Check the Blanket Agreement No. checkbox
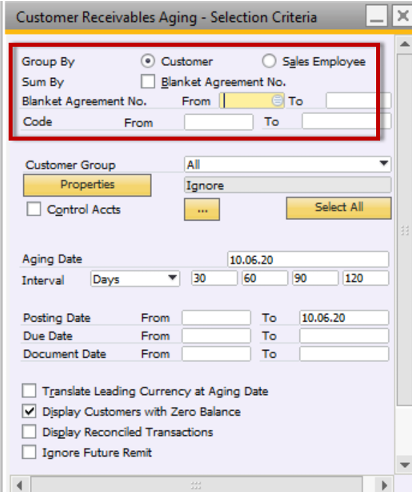The width and height of the screenshot is (412, 492). click(148, 81)
